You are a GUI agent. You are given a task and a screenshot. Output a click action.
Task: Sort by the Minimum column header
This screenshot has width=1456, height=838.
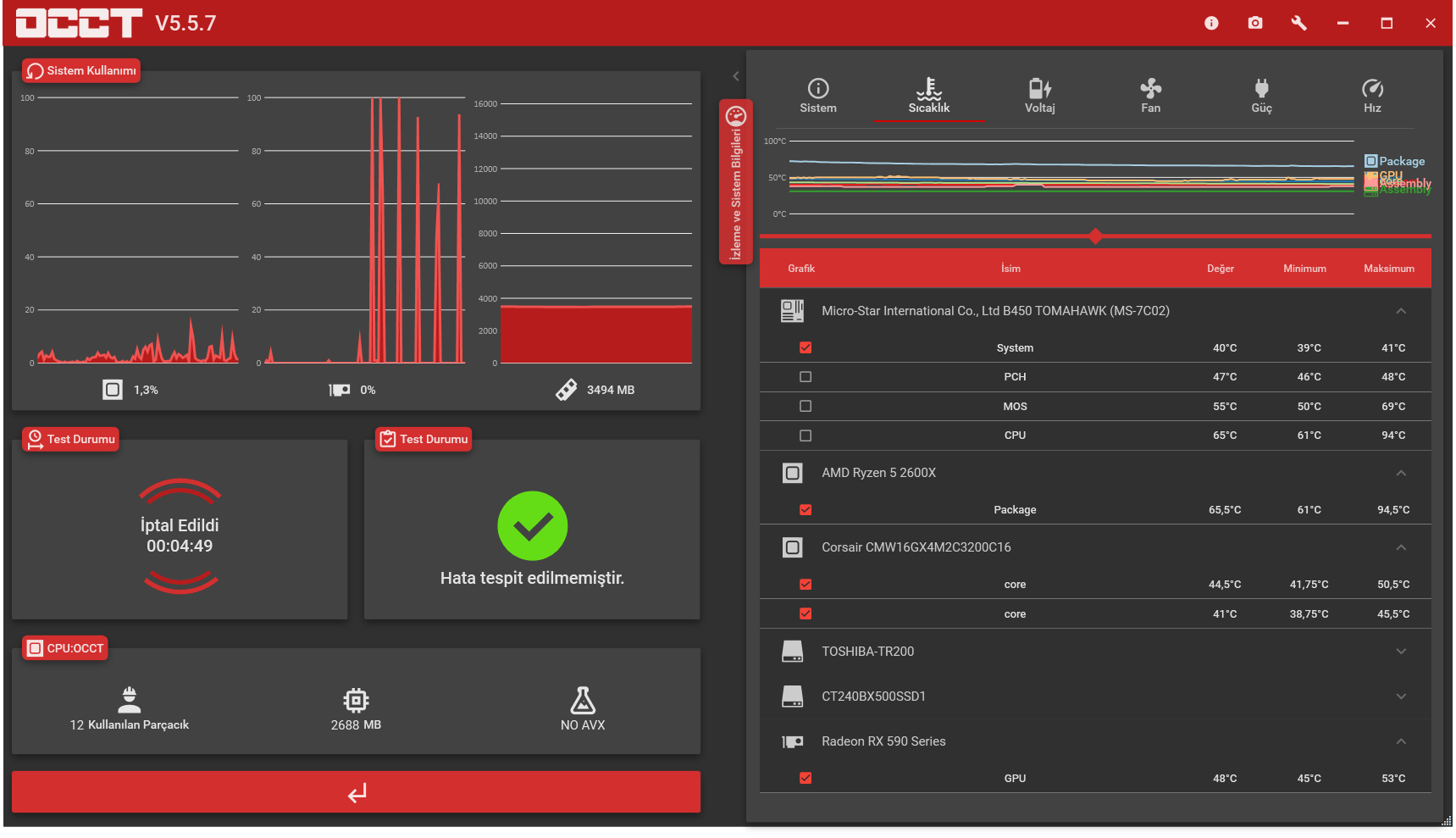[x=1304, y=269]
